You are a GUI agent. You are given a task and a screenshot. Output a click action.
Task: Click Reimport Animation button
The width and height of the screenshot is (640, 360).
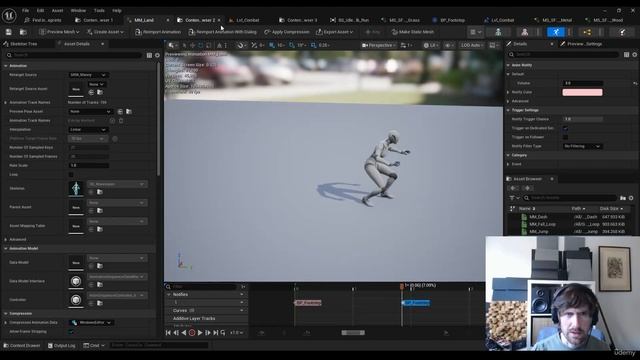158,32
